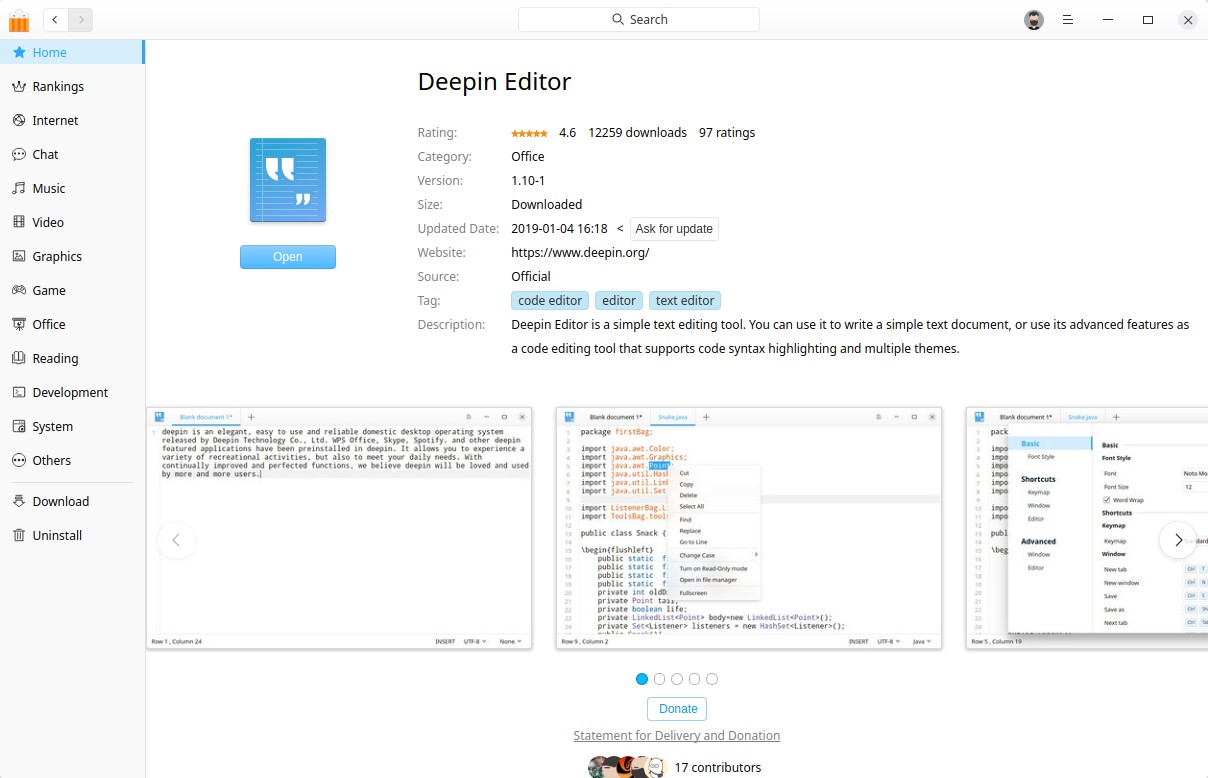The image size is (1208, 778).
Task: Click the Size value Downloaded
Action: [x=546, y=204]
